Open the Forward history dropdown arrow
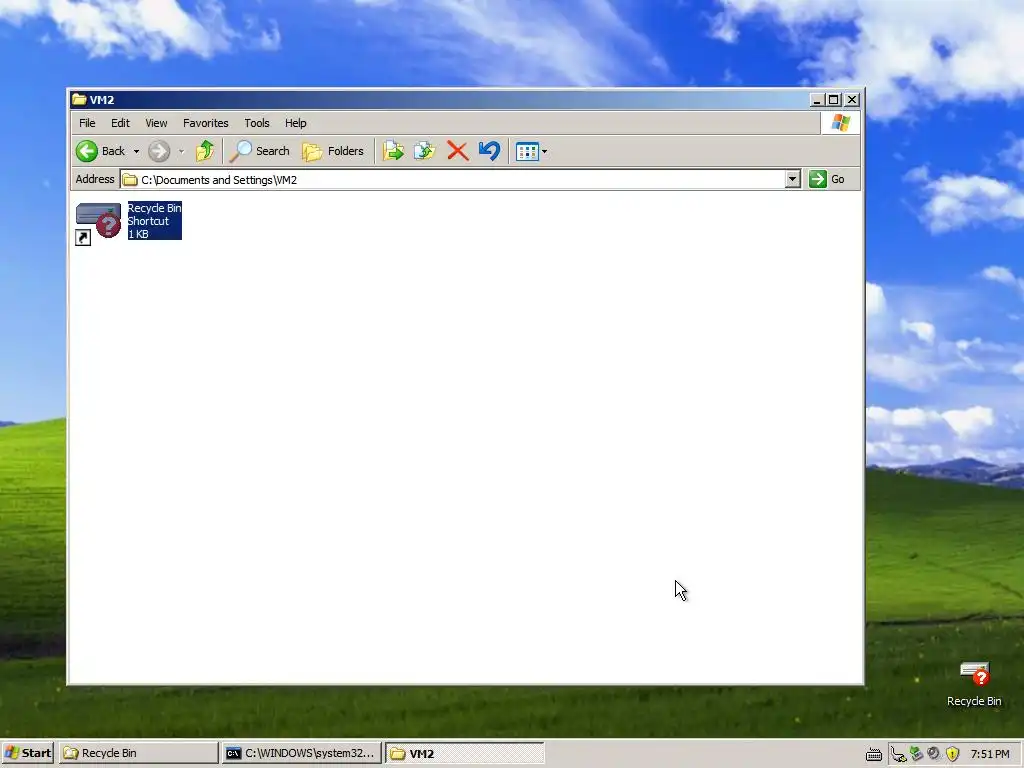1024x768 pixels. [x=182, y=152]
